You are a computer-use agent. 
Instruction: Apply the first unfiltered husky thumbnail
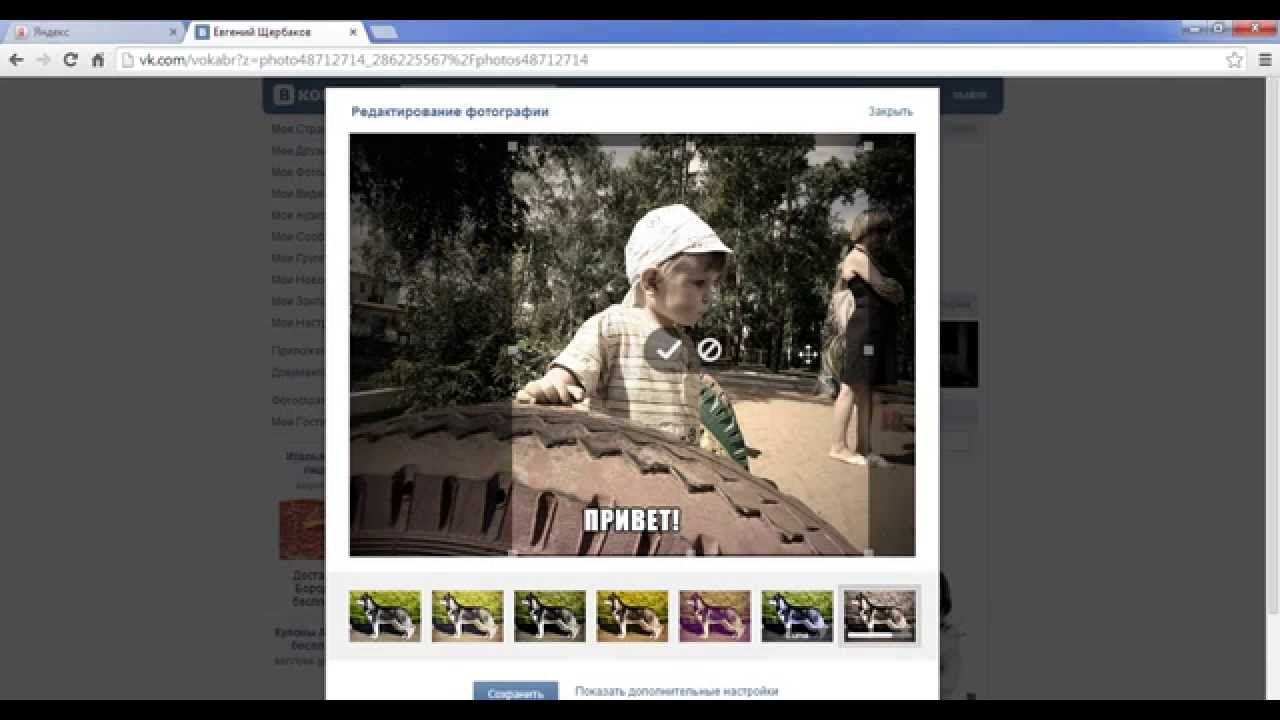[385, 615]
